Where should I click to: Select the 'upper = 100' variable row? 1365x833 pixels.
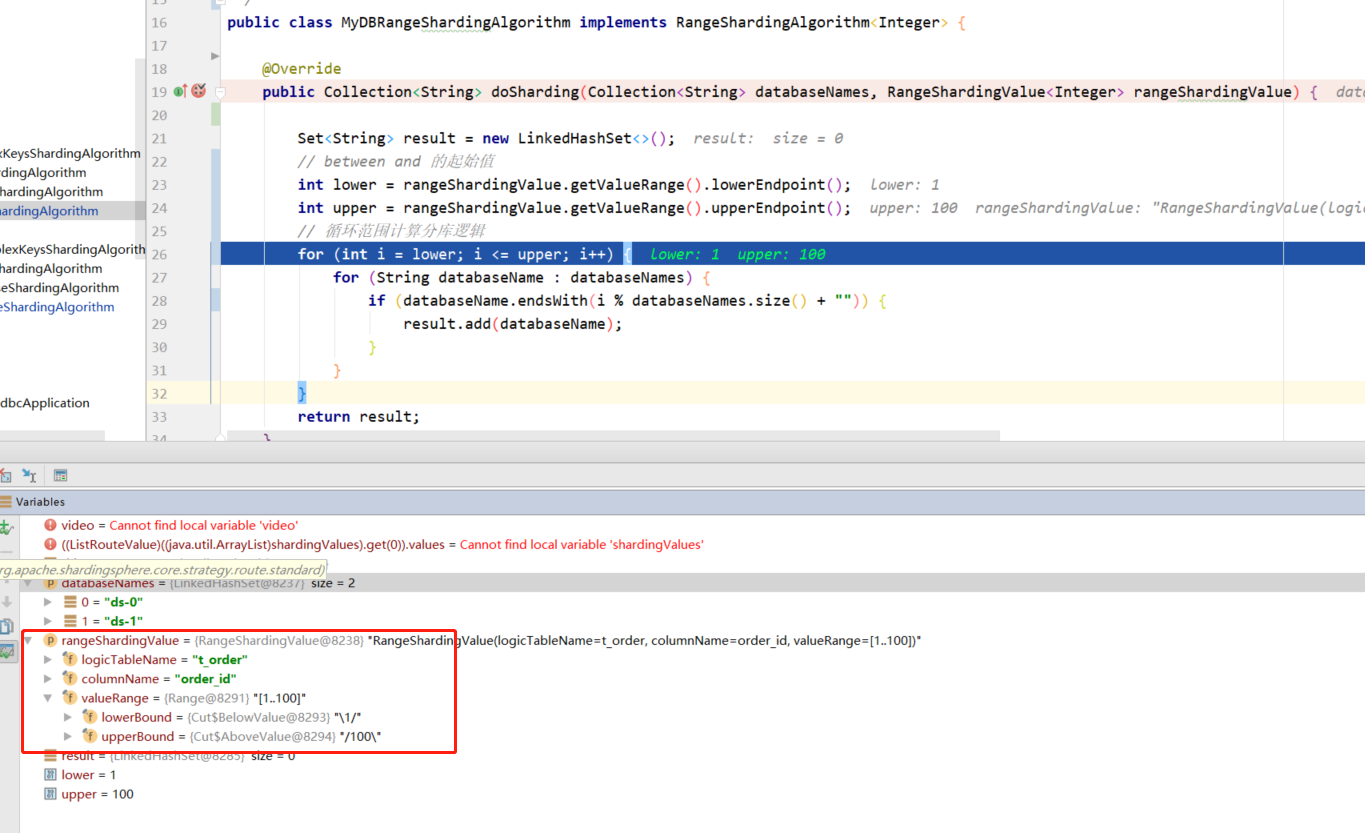point(692,794)
